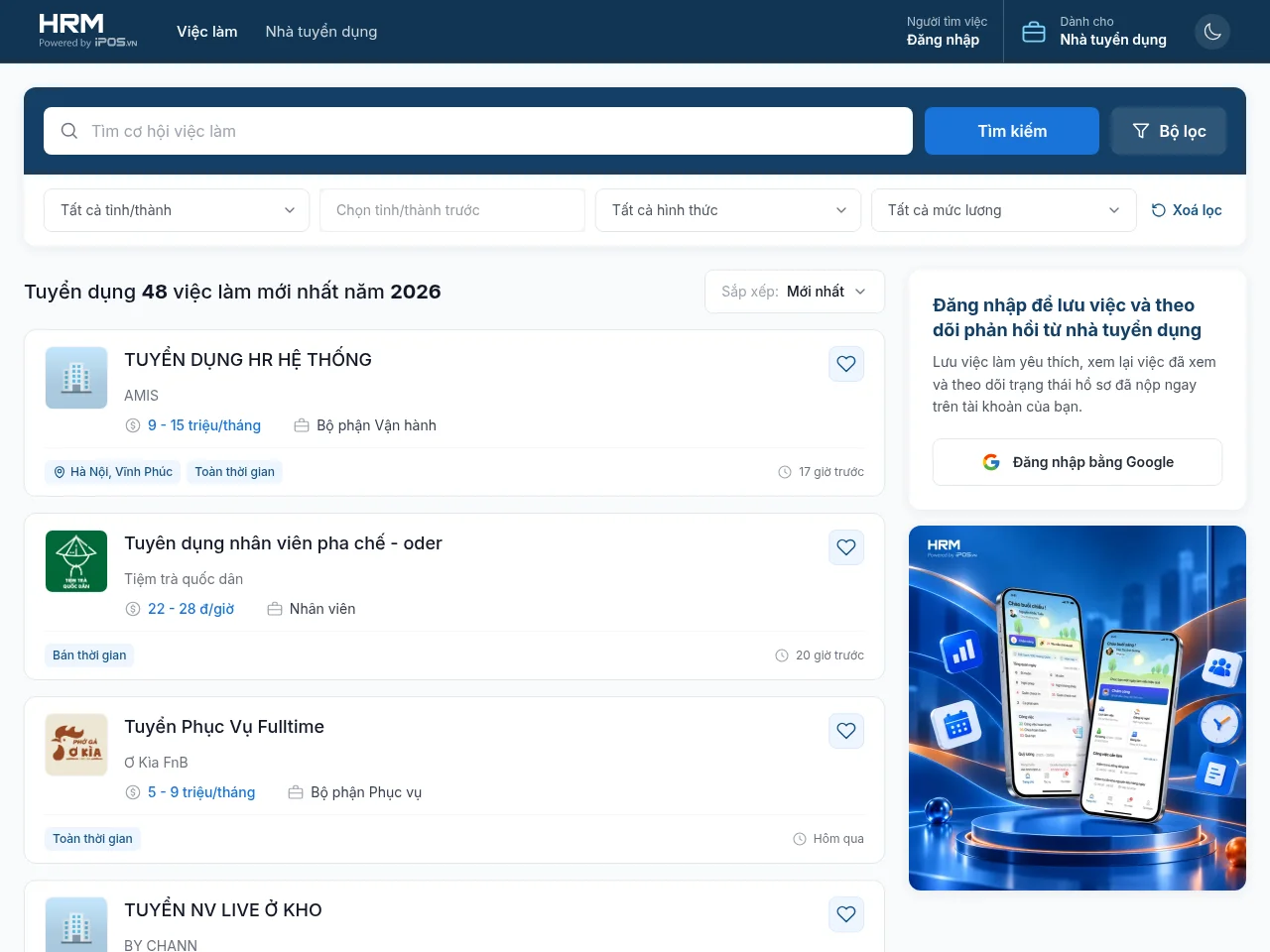Open Dành cho Nhà tuyển dụng link
1270x952 pixels.
click(x=1094, y=32)
